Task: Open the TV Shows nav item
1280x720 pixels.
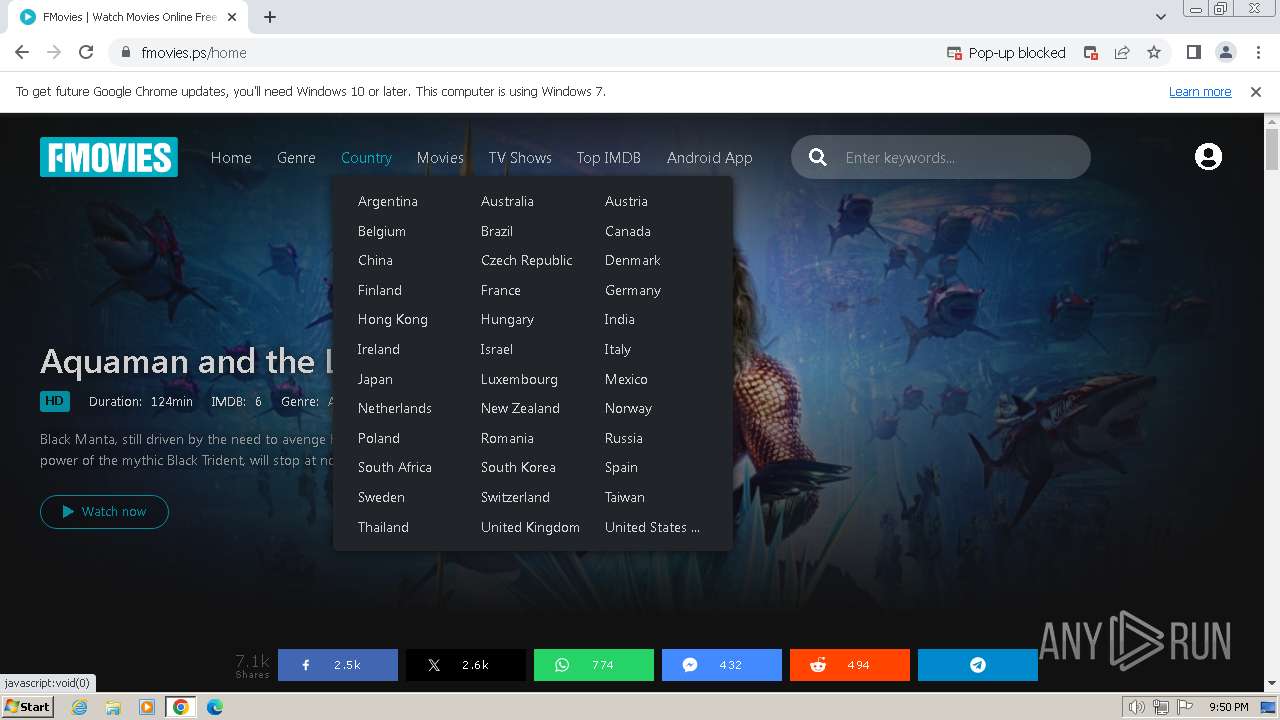Action: coord(520,158)
